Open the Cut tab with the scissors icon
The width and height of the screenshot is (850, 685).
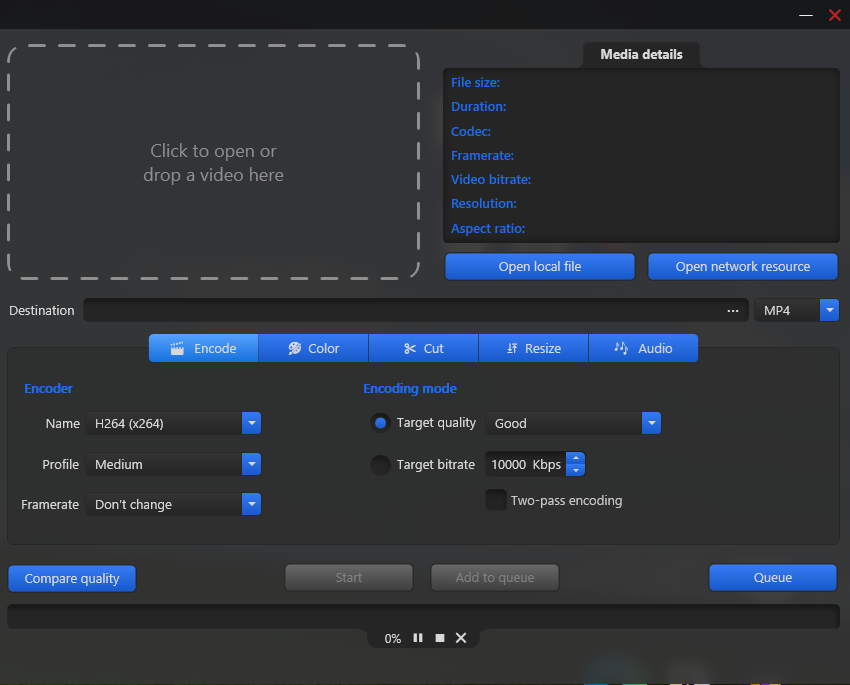point(423,348)
